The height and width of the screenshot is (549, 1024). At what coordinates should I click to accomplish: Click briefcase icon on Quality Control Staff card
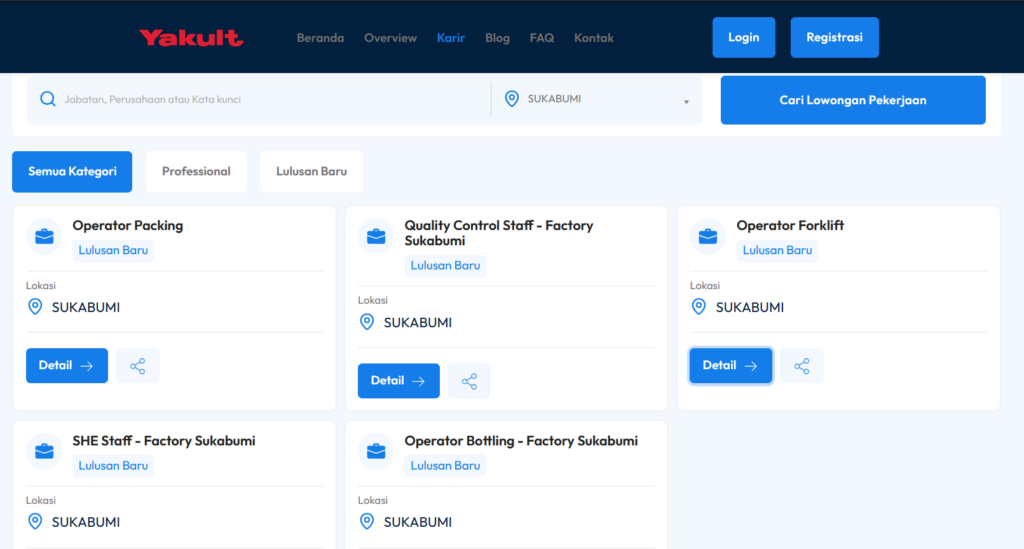[376, 236]
